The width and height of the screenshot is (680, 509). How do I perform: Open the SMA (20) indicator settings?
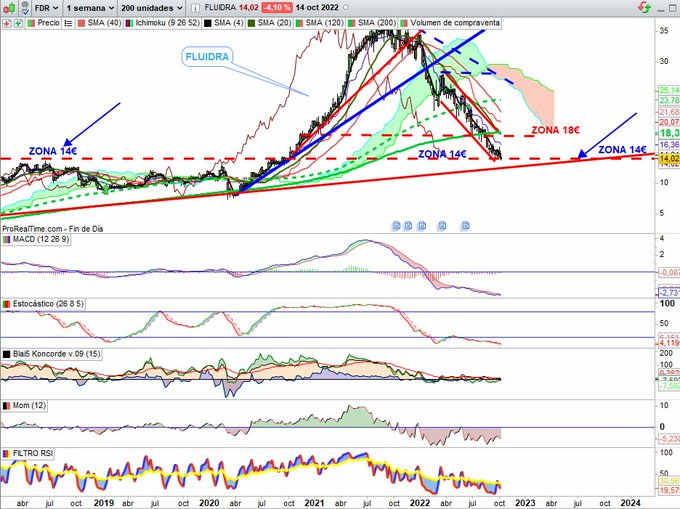pyautogui.click(x=274, y=23)
